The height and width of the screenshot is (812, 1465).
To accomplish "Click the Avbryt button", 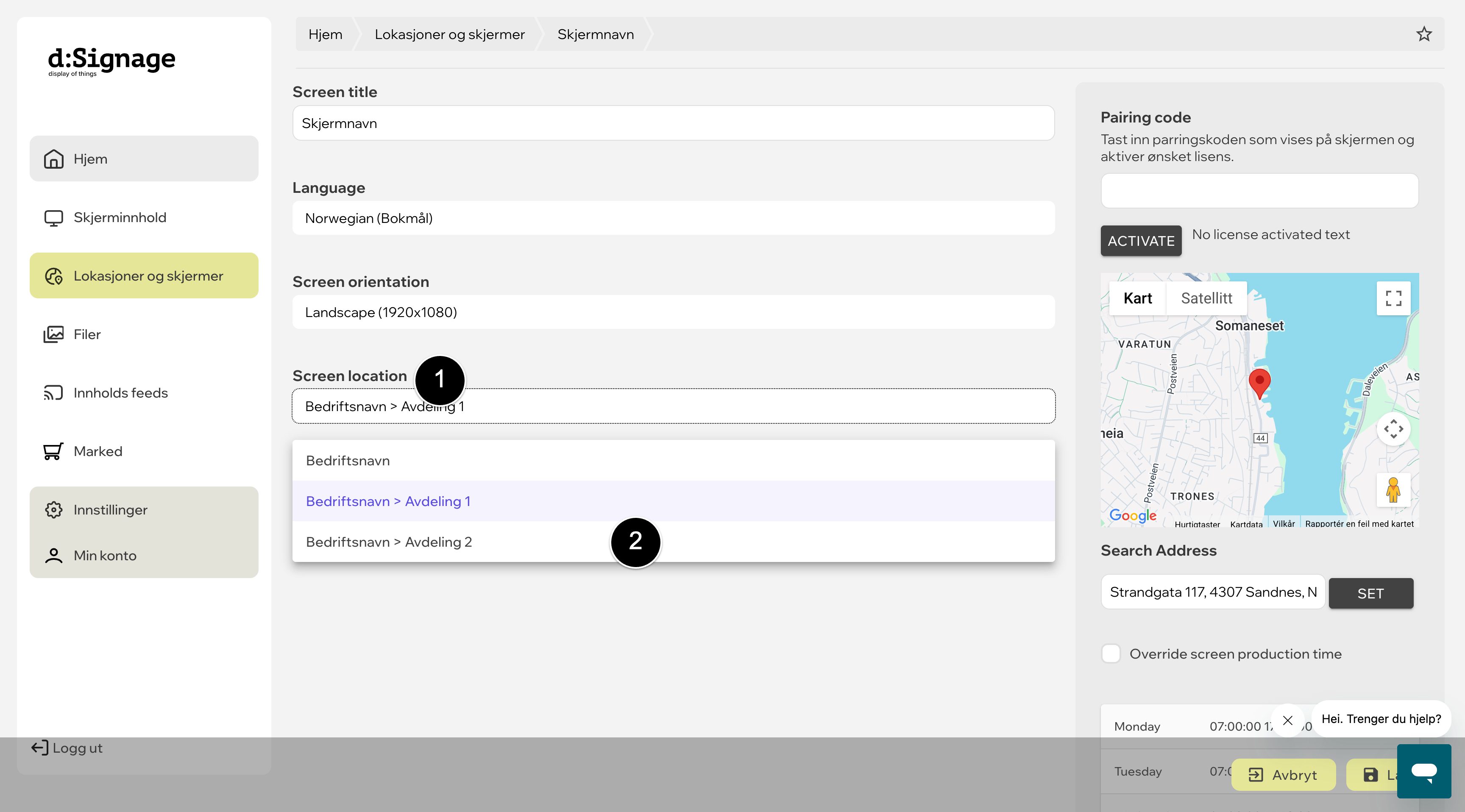I will click(1283, 774).
